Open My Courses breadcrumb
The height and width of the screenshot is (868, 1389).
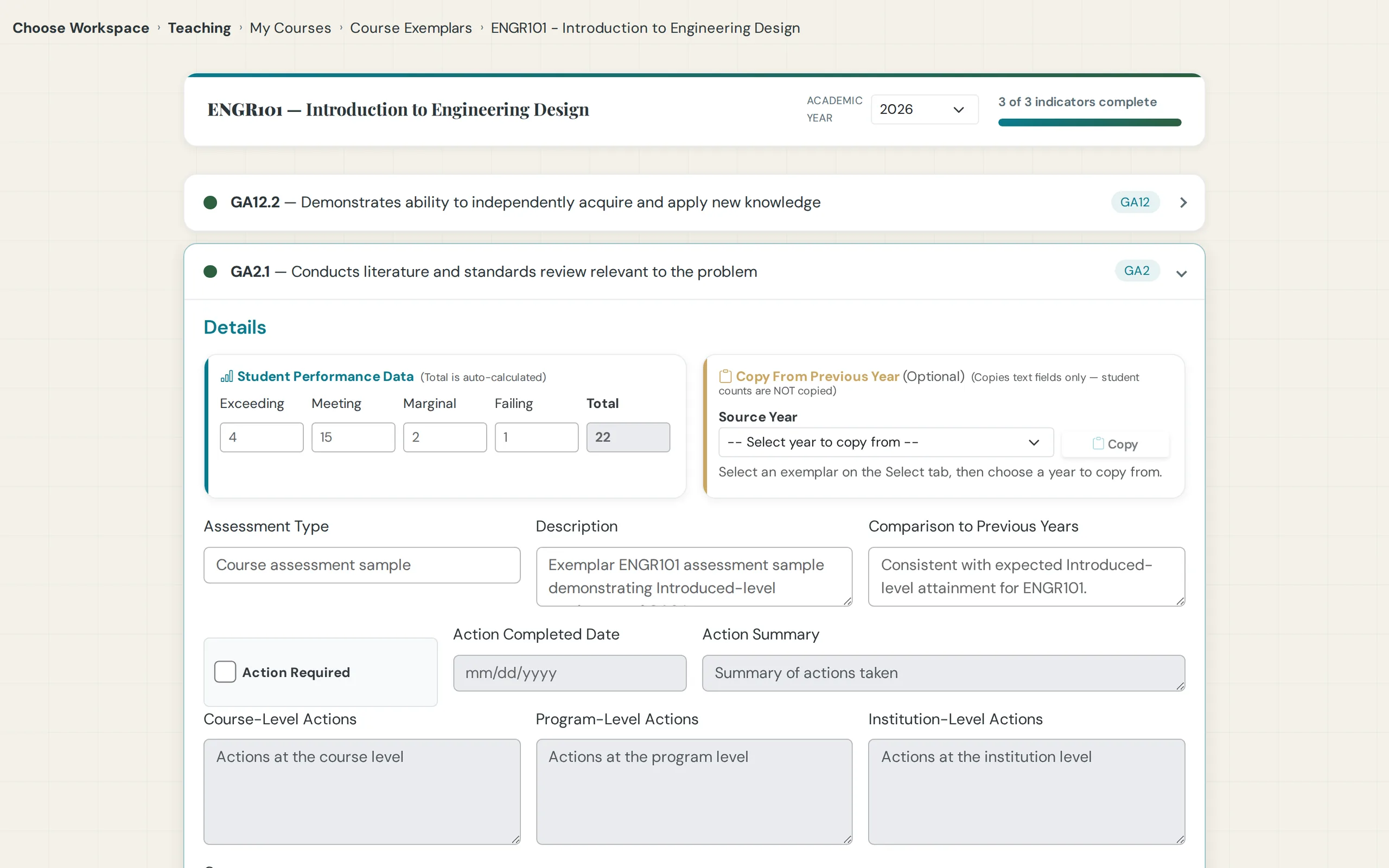tap(290, 28)
